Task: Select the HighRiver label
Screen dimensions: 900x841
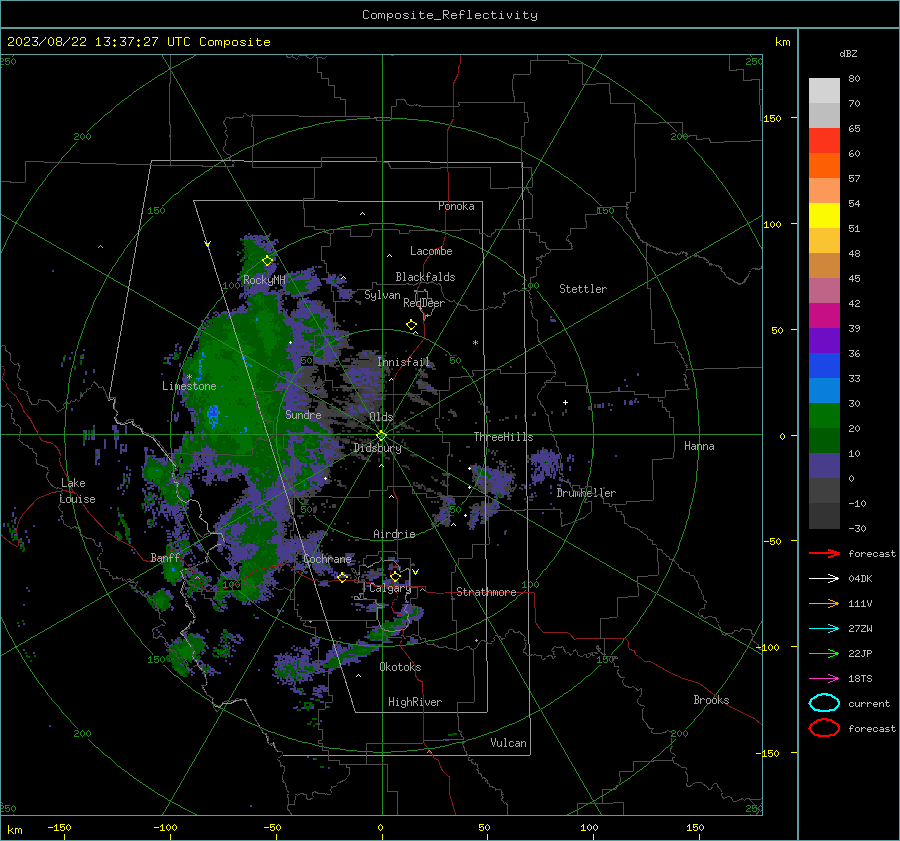Action: [x=415, y=702]
